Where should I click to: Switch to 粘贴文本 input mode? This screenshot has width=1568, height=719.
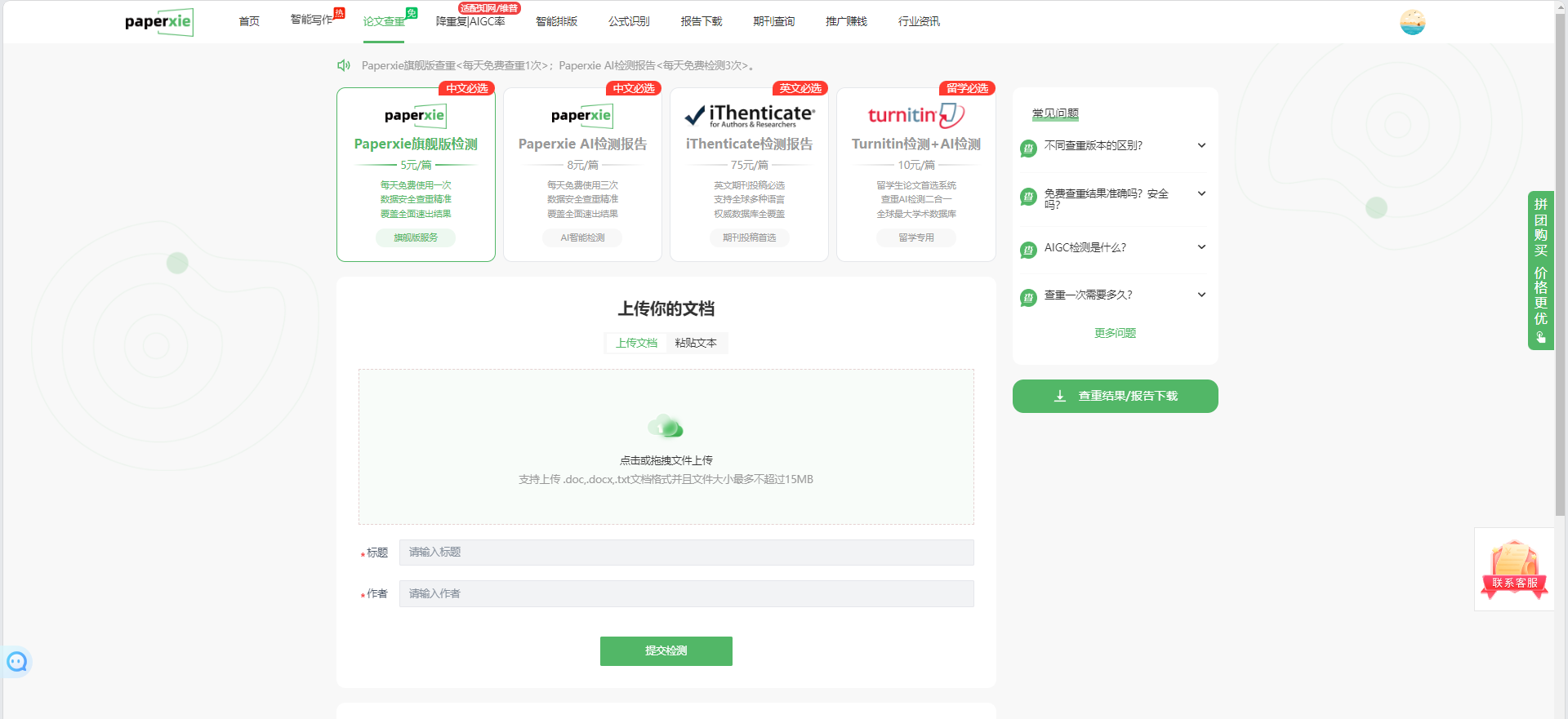[696, 343]
